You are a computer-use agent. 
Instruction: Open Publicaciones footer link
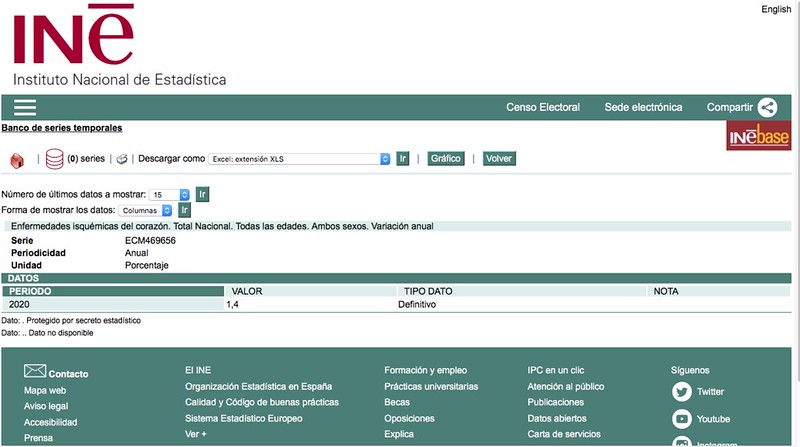(x=556, y=402)
